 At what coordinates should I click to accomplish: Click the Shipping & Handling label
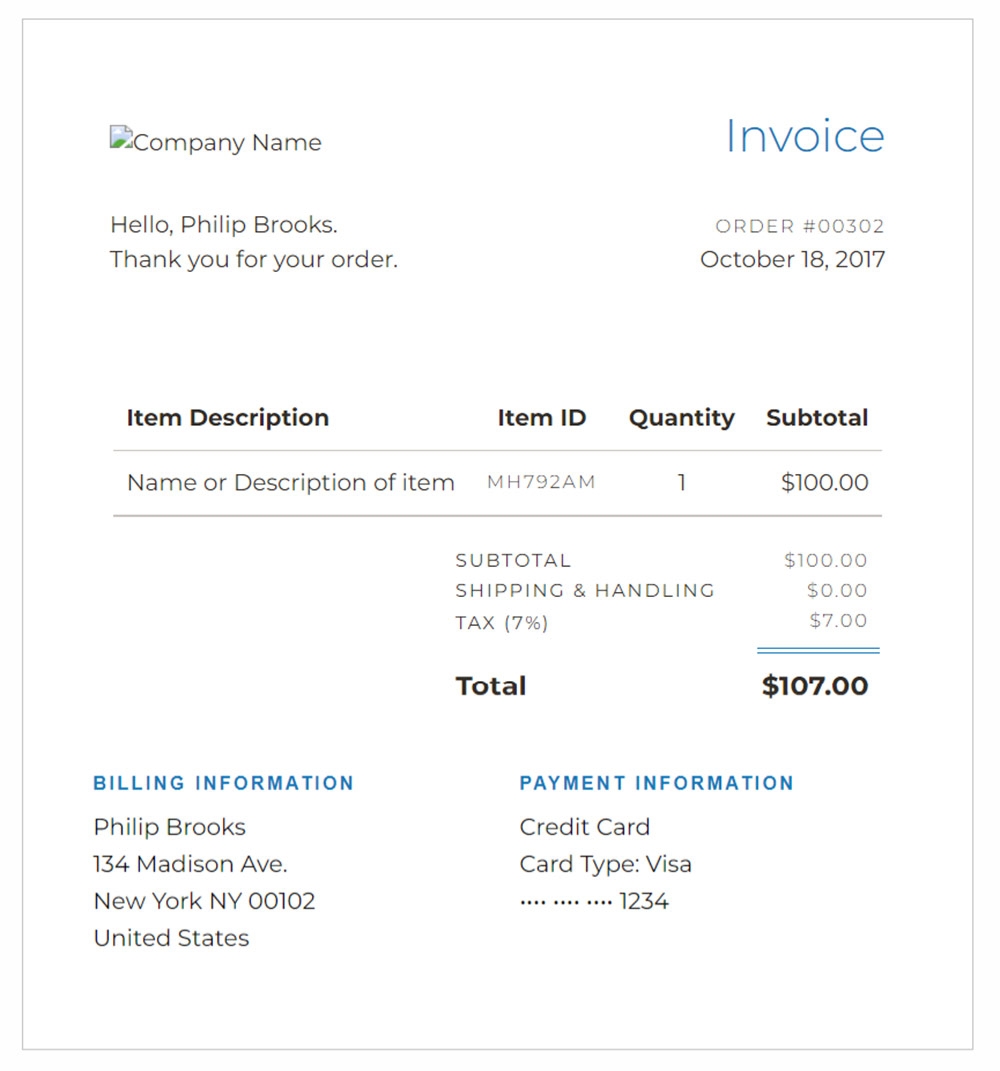pyautogui.click(x=585, y=591)
